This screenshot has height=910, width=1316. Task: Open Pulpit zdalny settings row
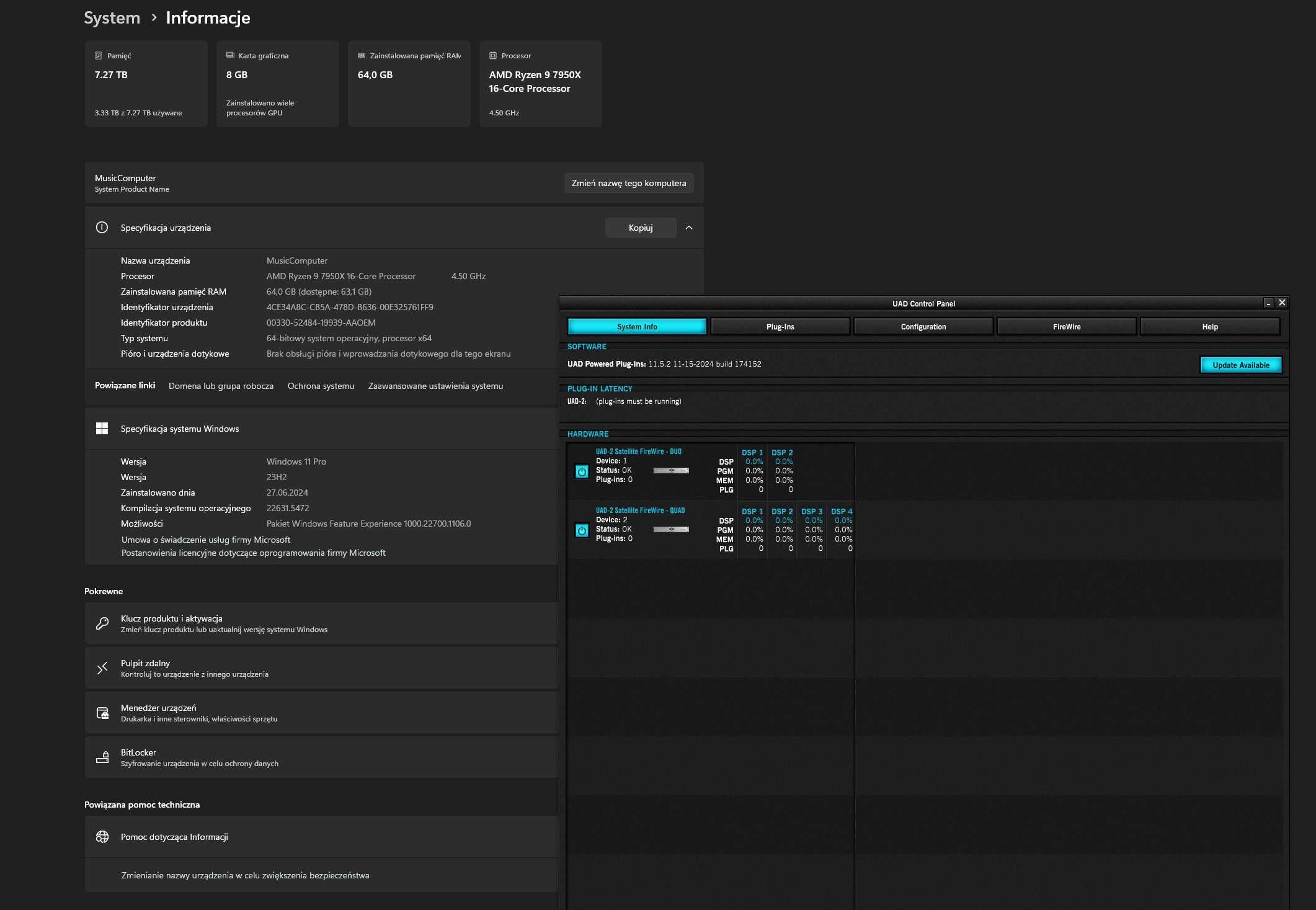pyautogui.click(x=321, y=668)
